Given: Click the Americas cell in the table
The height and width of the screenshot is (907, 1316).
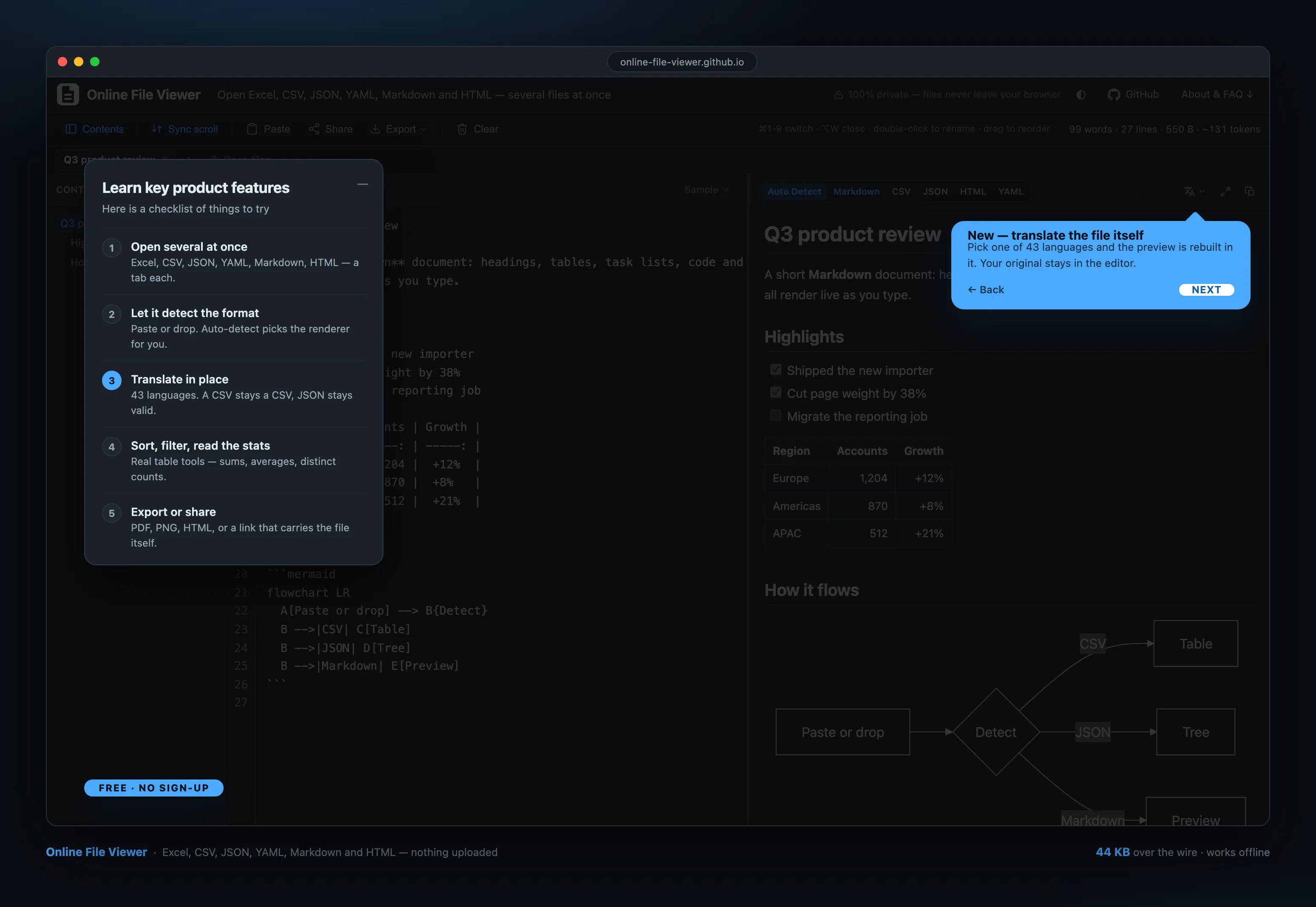Looking at the screenshot, I should 796,506.
